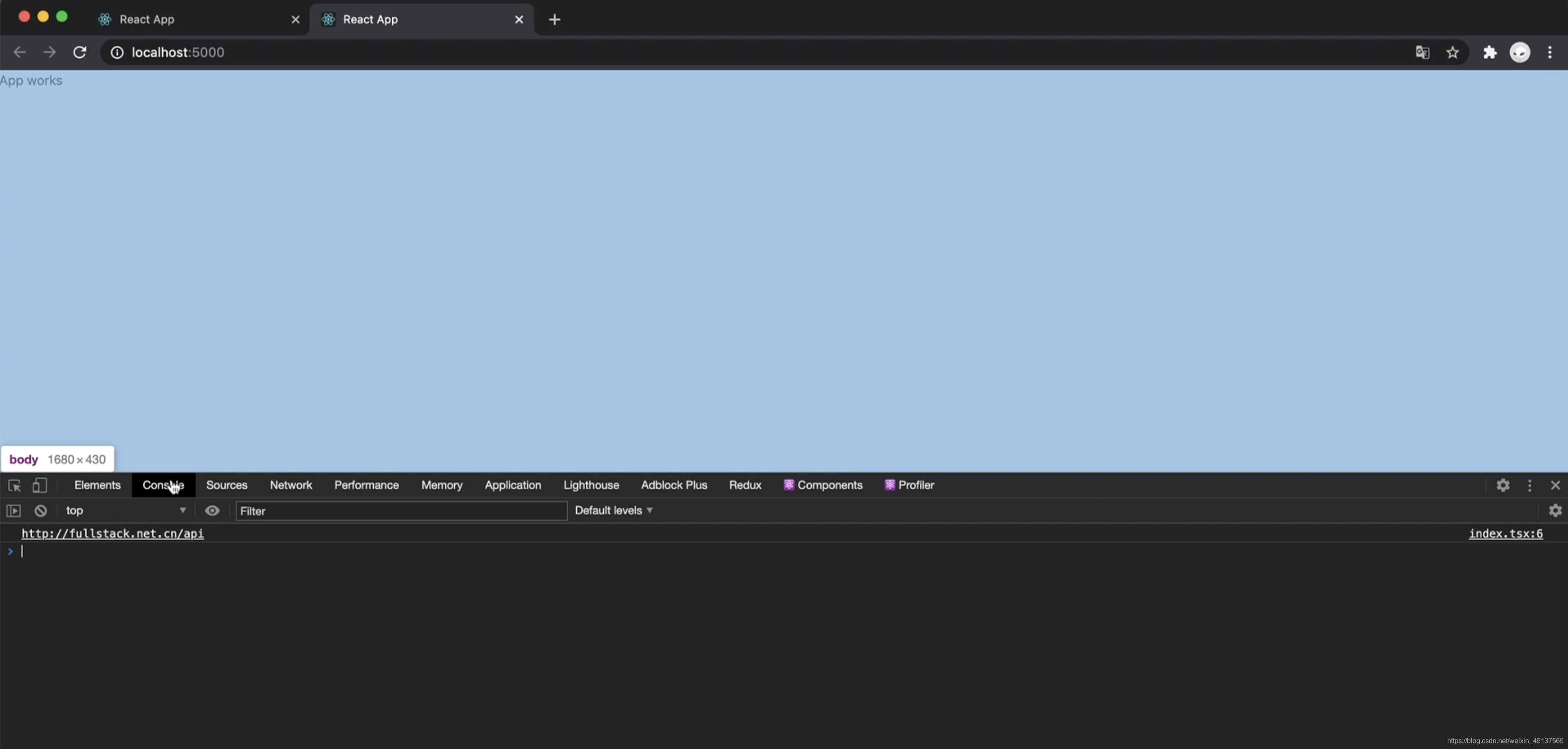Clear the console output
Screen dimensions: 1568x749
[x=41, y=511]
